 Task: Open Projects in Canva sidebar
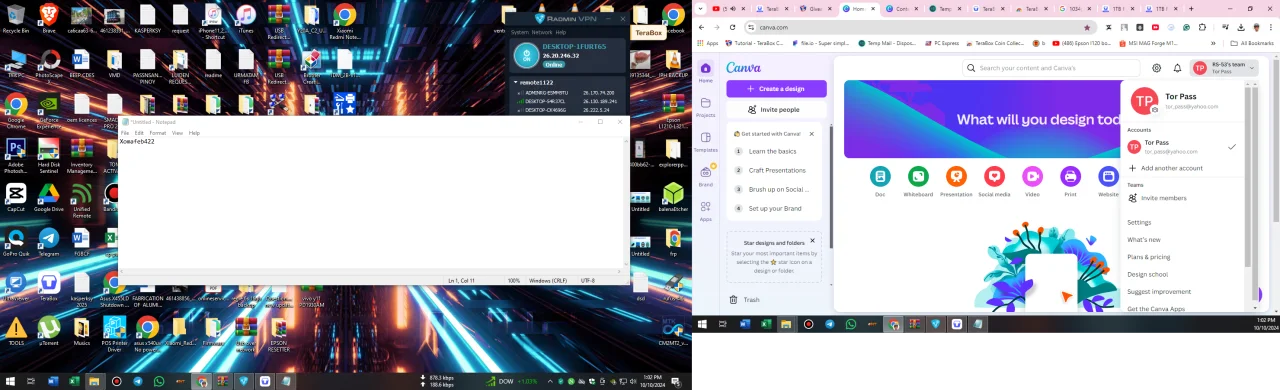pos(706,106)
